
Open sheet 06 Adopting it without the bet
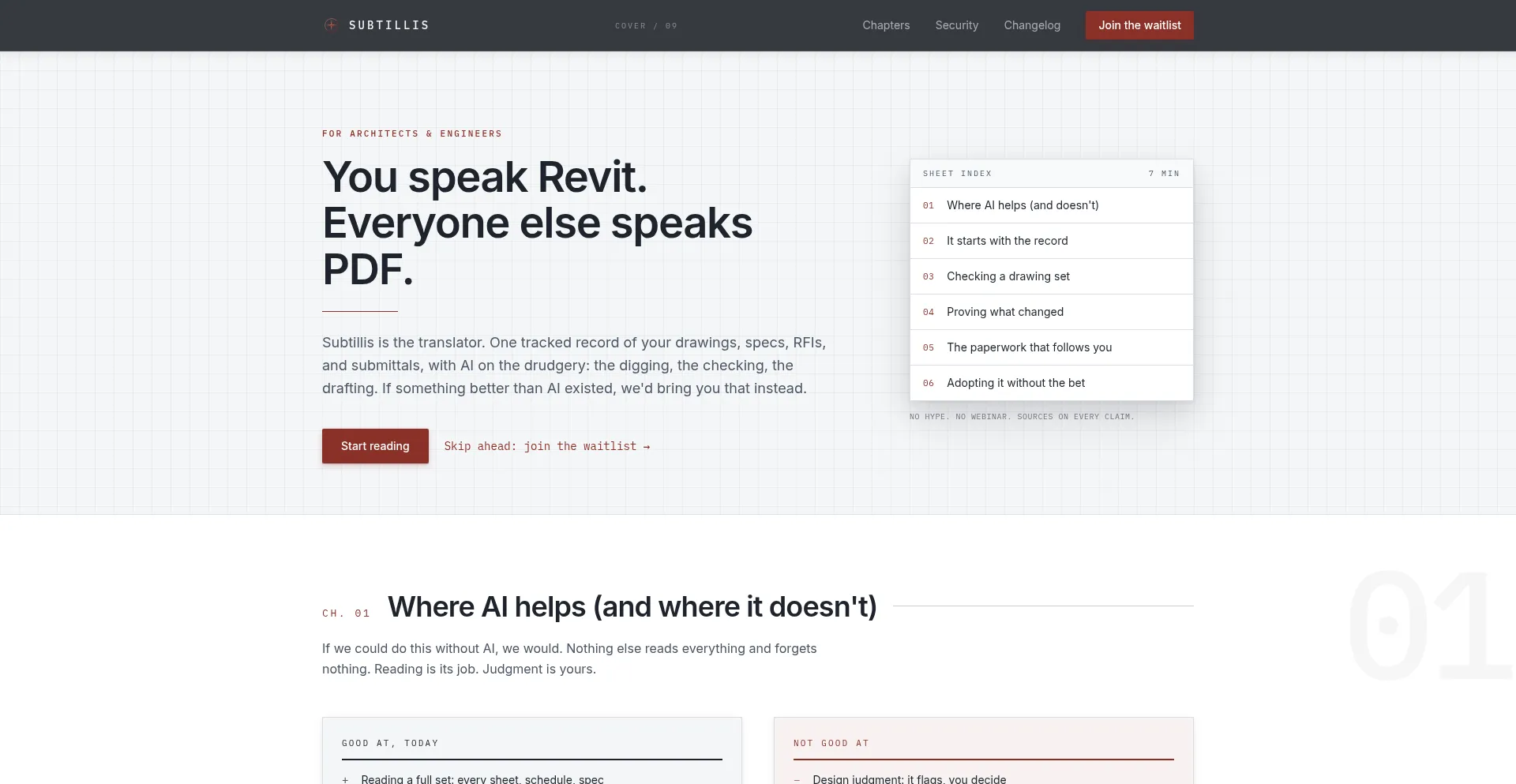coord(1052,383)
